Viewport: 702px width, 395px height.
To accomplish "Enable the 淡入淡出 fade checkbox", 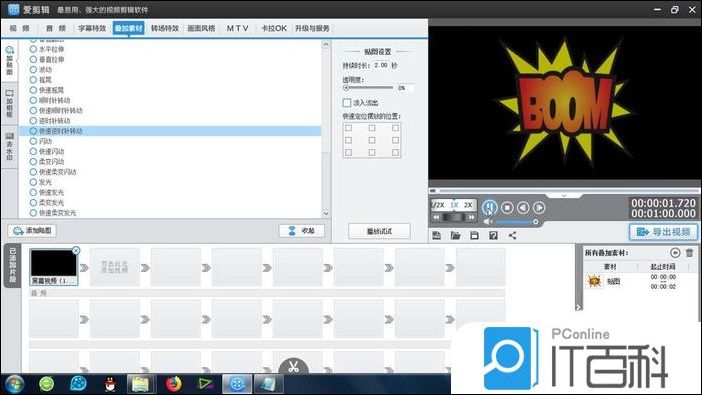I will pyautogui.click(x=347, y=103).
